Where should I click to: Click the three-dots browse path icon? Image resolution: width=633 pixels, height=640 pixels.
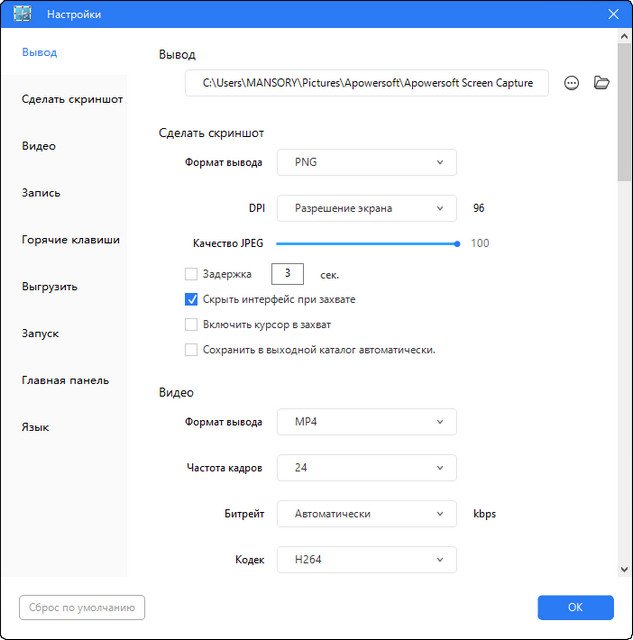point(572,83)
